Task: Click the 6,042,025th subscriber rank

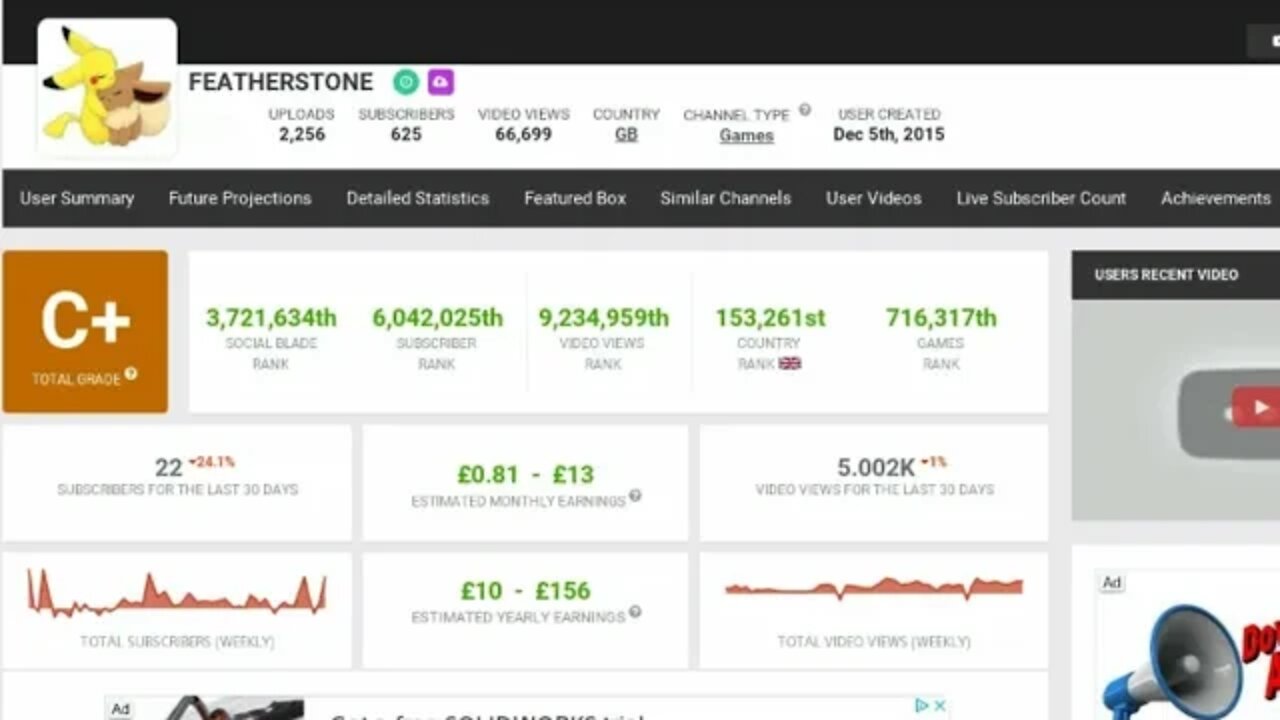Action: pyautogui.click(x=437, y=318)
